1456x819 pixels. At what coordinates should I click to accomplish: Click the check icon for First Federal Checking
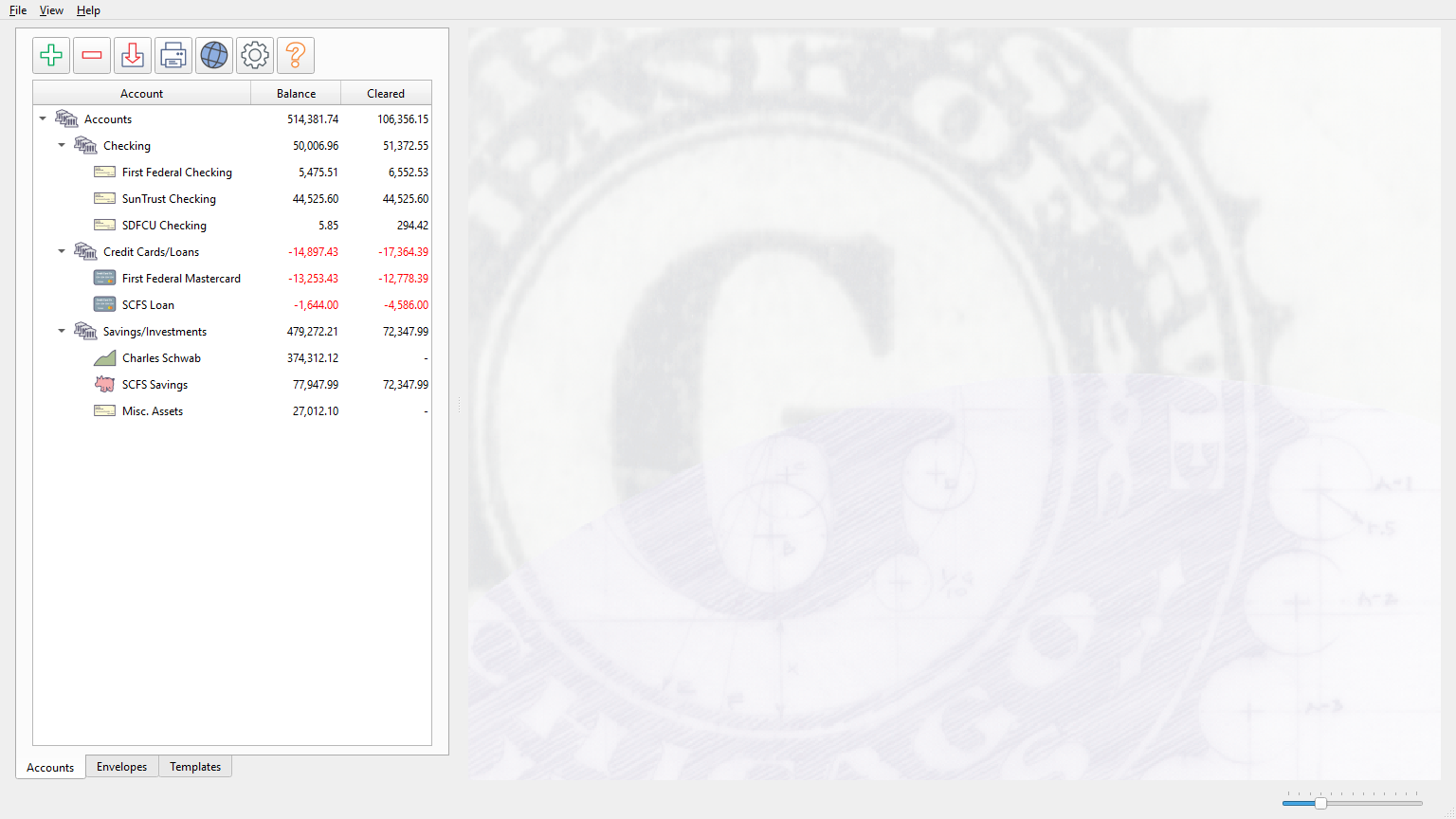tap(104, 172)
